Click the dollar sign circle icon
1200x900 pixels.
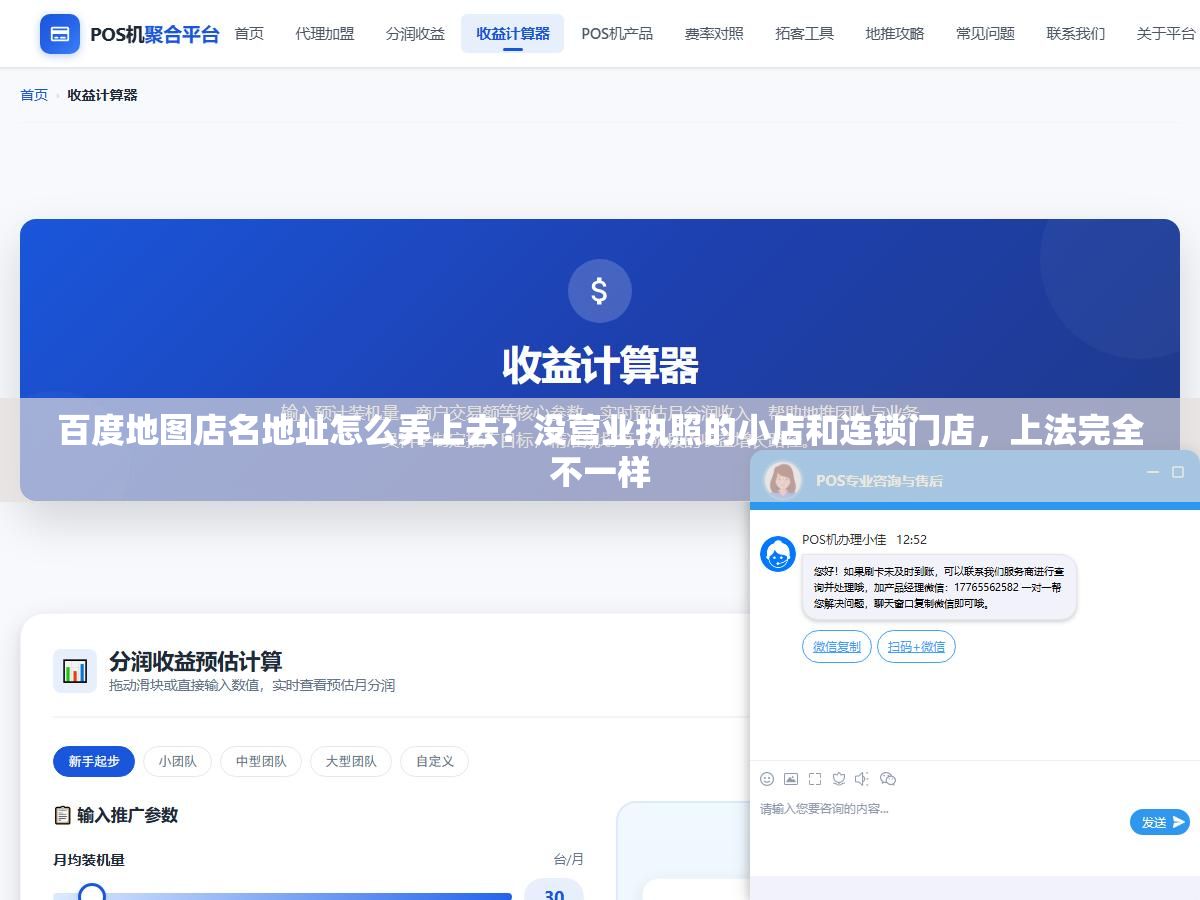(x=600, y=291)
